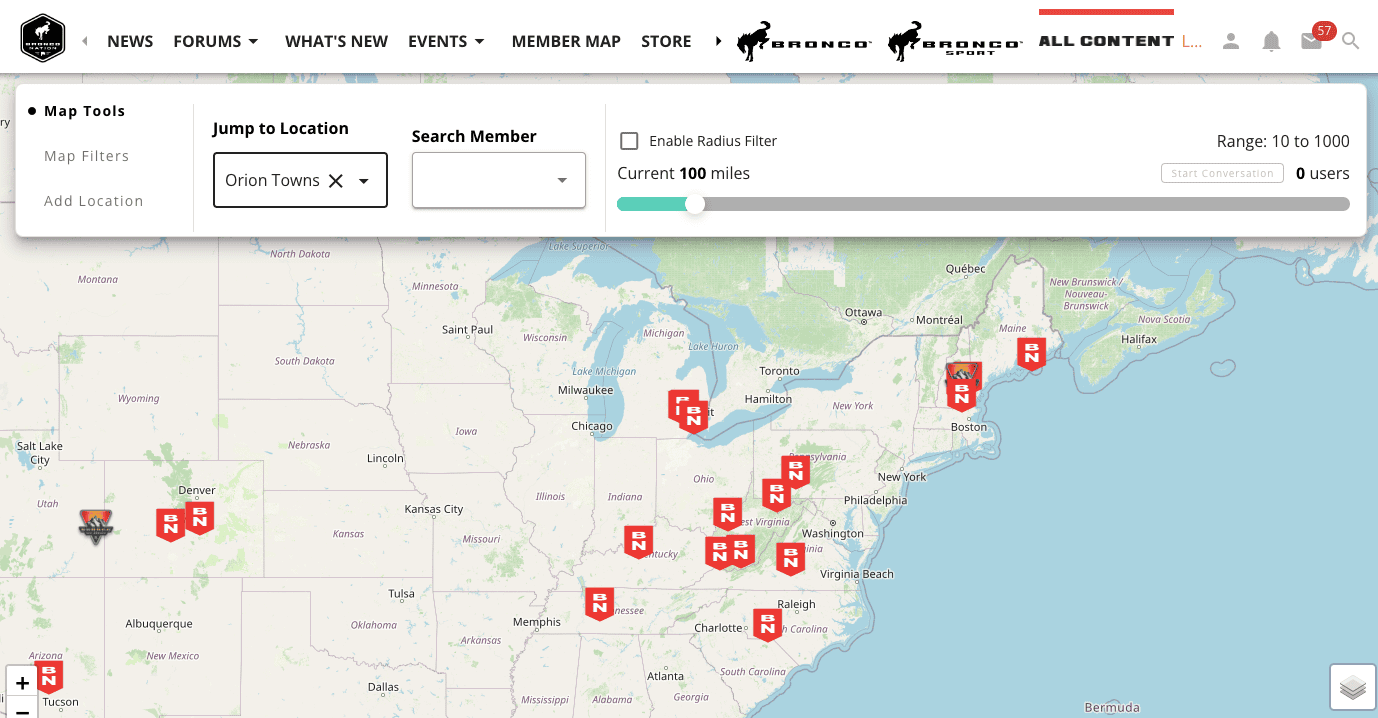Open the map layers control
Image resolution: width=1378 pixels, height=718 pixels.
click(1352, 687)
